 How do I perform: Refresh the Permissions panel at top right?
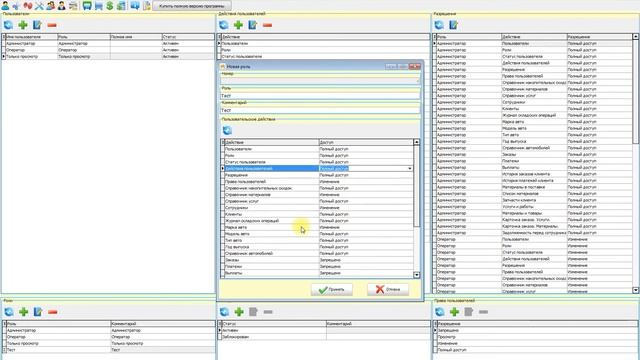[439, 25]
